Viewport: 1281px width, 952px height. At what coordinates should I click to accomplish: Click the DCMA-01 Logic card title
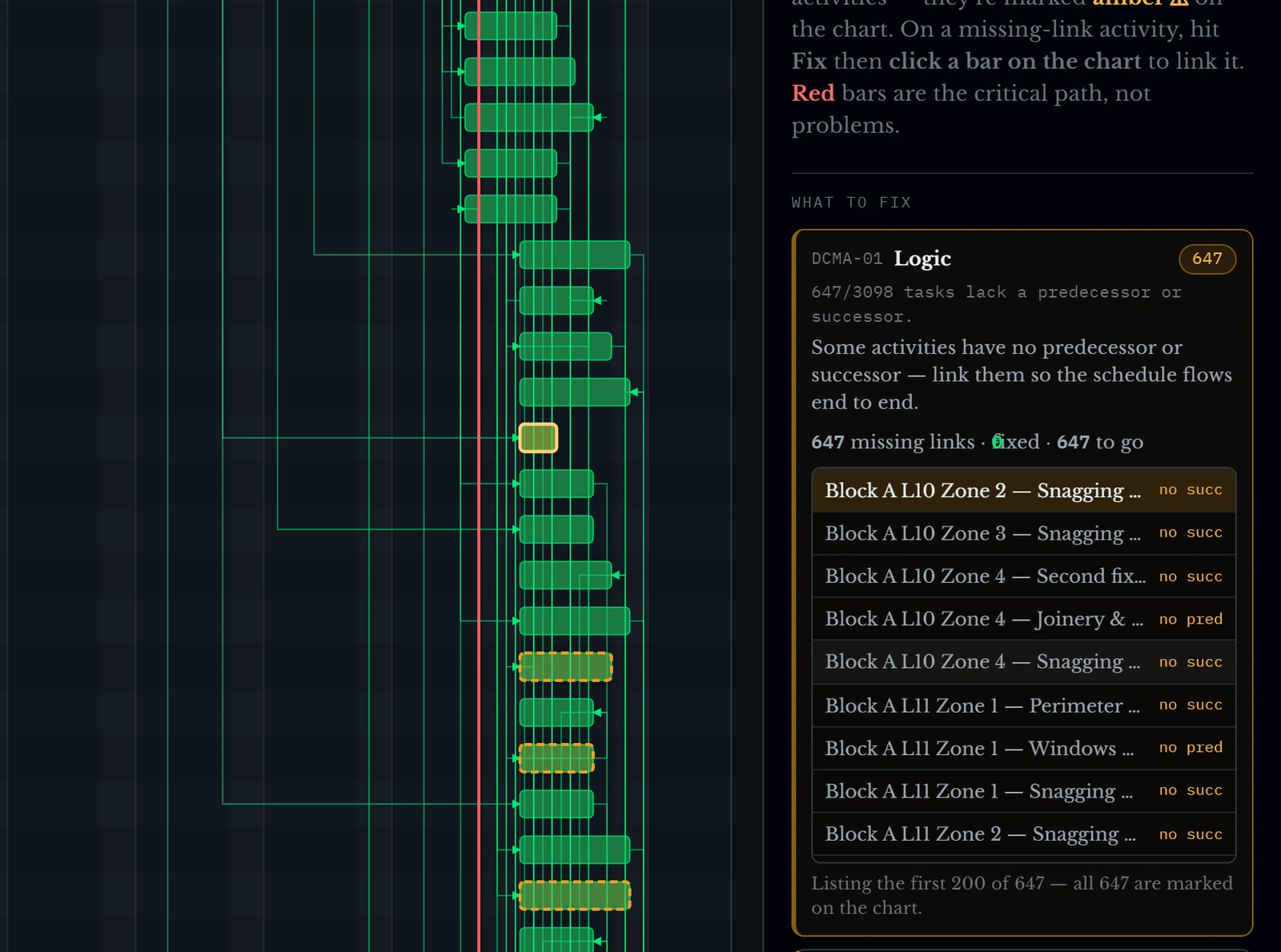(922, 259)
